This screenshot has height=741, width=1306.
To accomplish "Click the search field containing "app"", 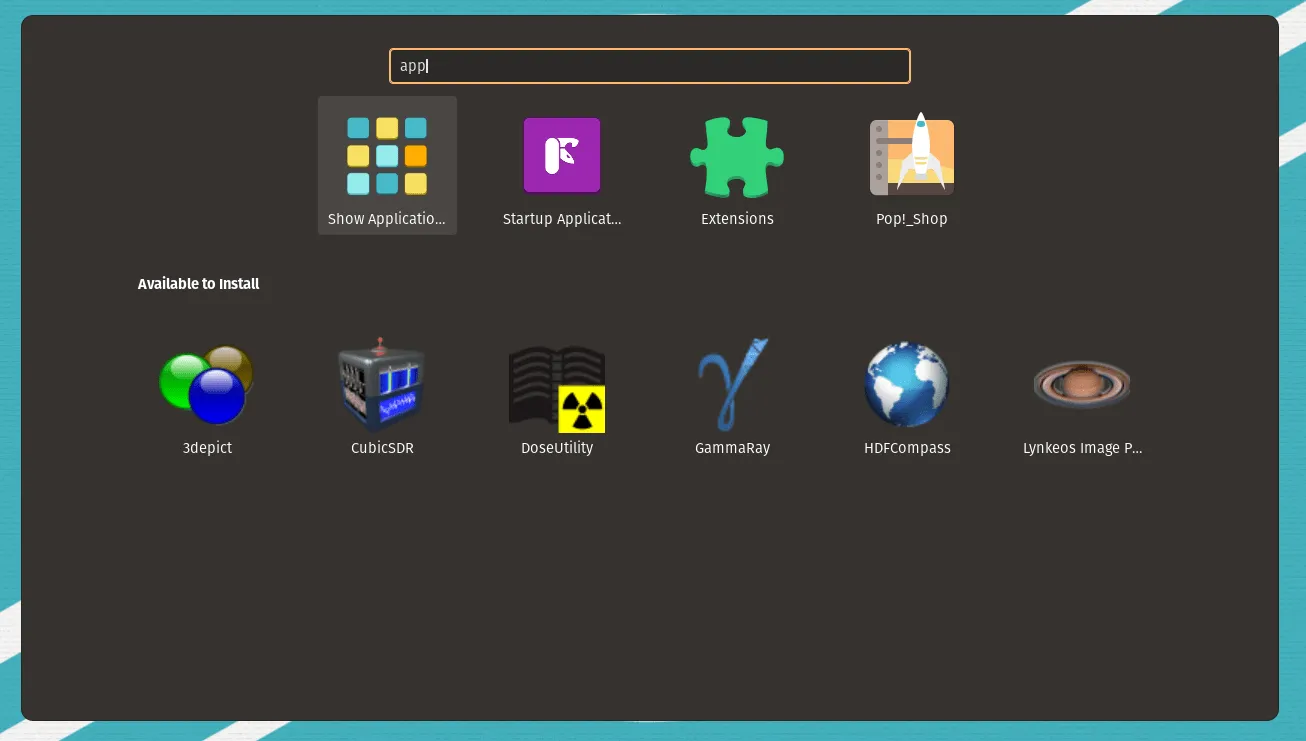I will [650, 66].
